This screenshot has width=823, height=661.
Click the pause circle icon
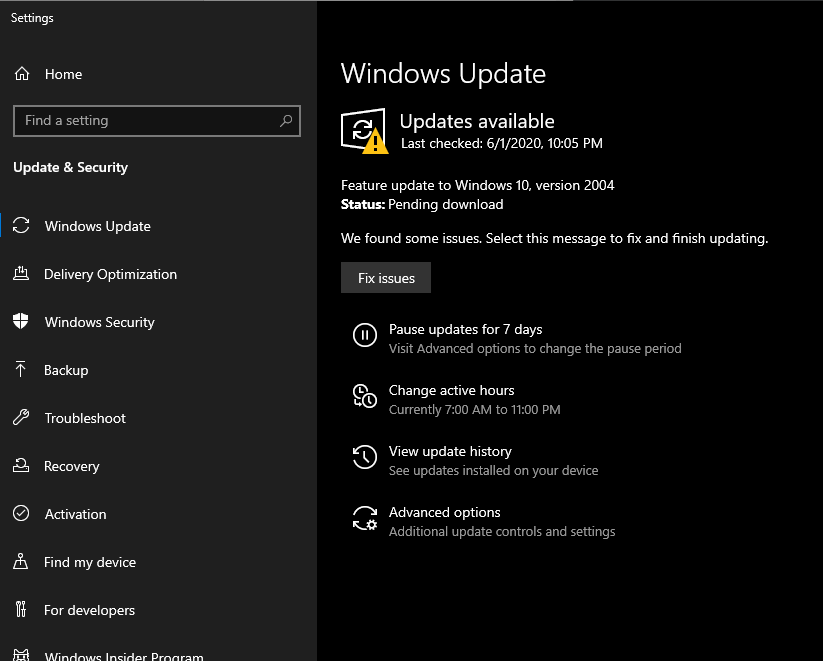click(365, 335)
